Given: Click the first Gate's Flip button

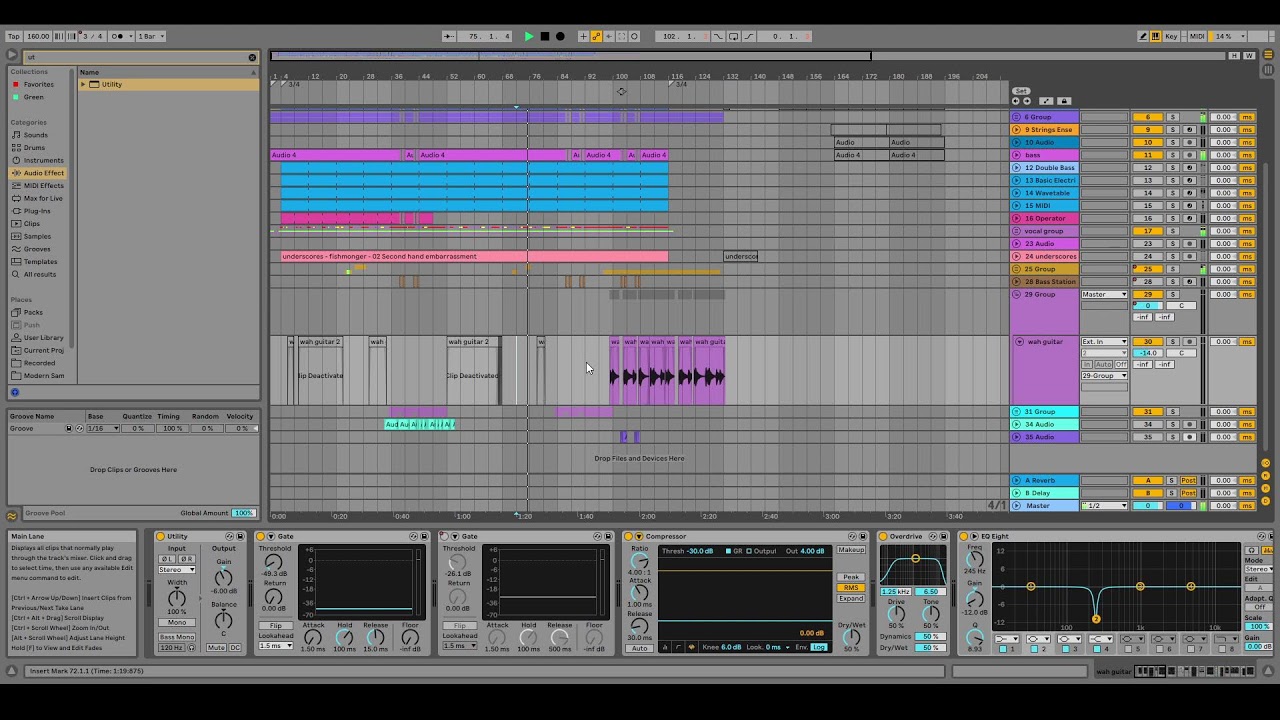Looking at the screenshot, I should point(276,625).
